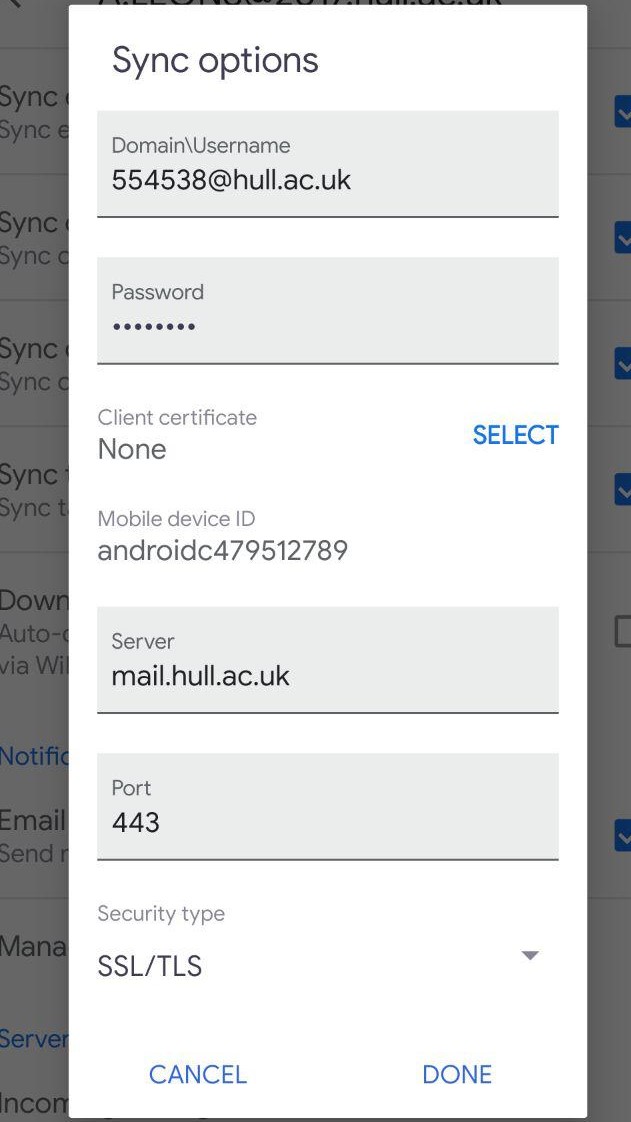Screen dimensions: 631x1122
Task: Confirm sync options with DONE
Action: tap(457, 1074)
